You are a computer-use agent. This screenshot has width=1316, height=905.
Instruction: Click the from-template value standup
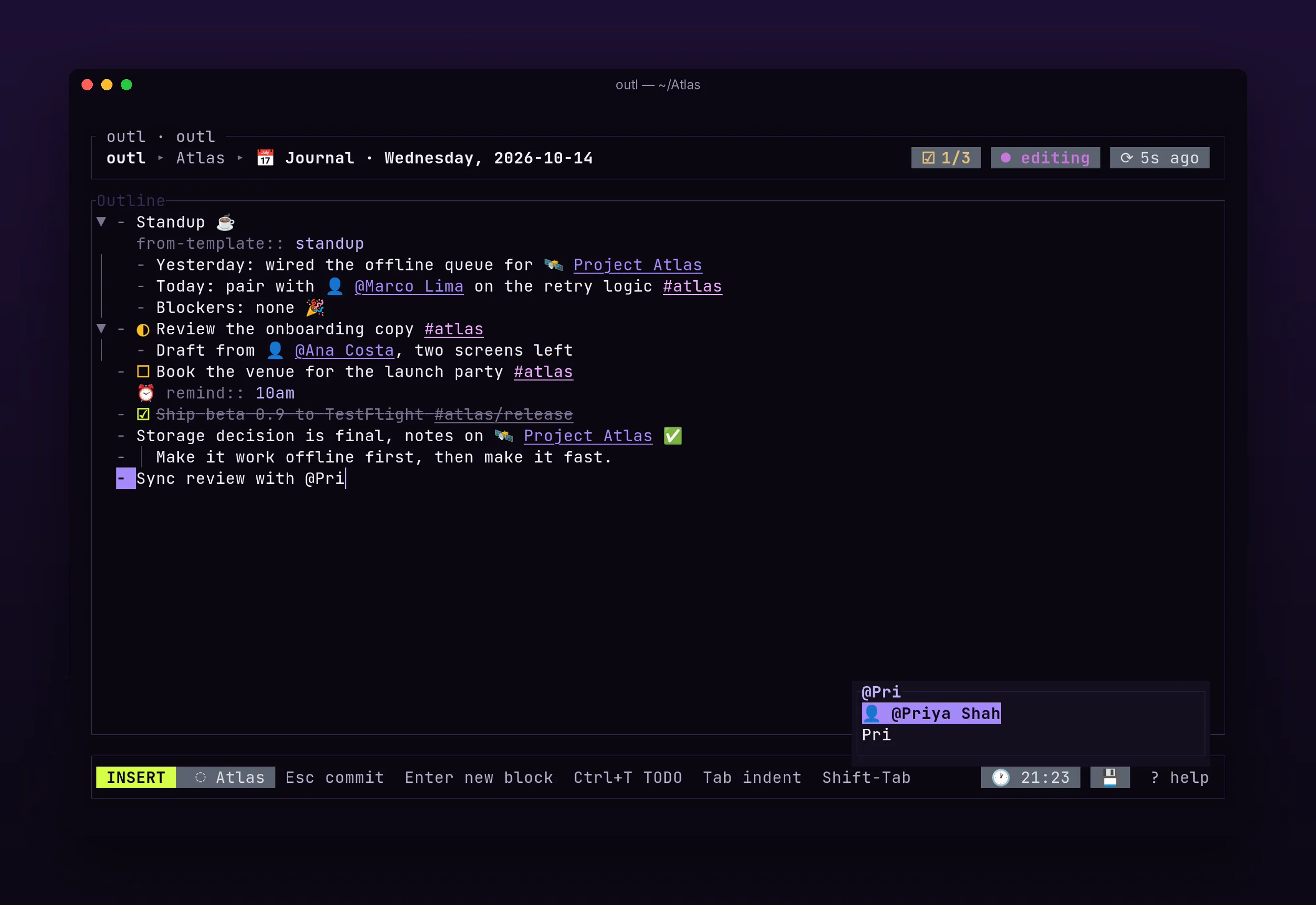(329, 243)
